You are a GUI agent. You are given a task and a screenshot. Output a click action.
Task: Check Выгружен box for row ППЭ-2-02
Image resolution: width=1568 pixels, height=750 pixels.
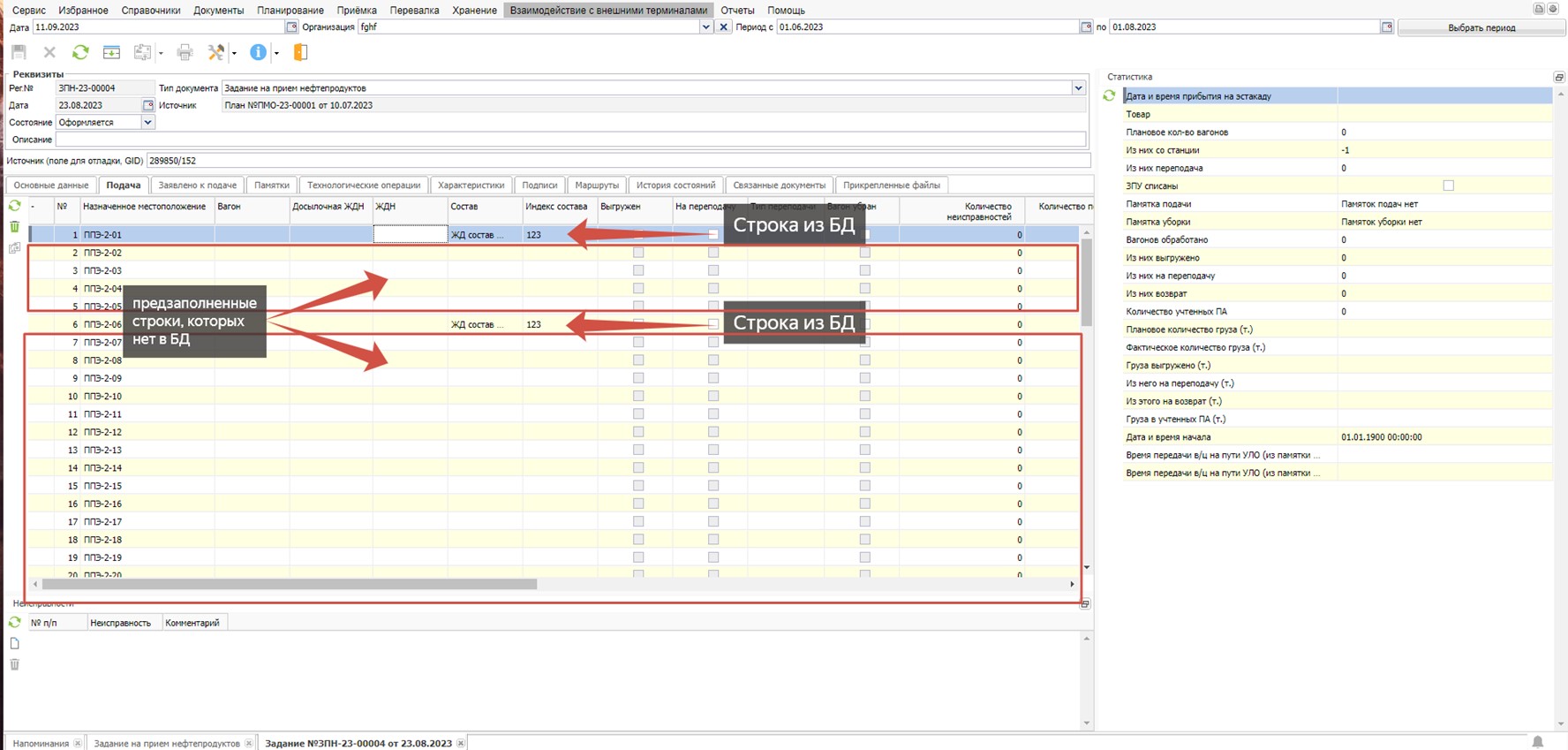(x=638, y=253)
